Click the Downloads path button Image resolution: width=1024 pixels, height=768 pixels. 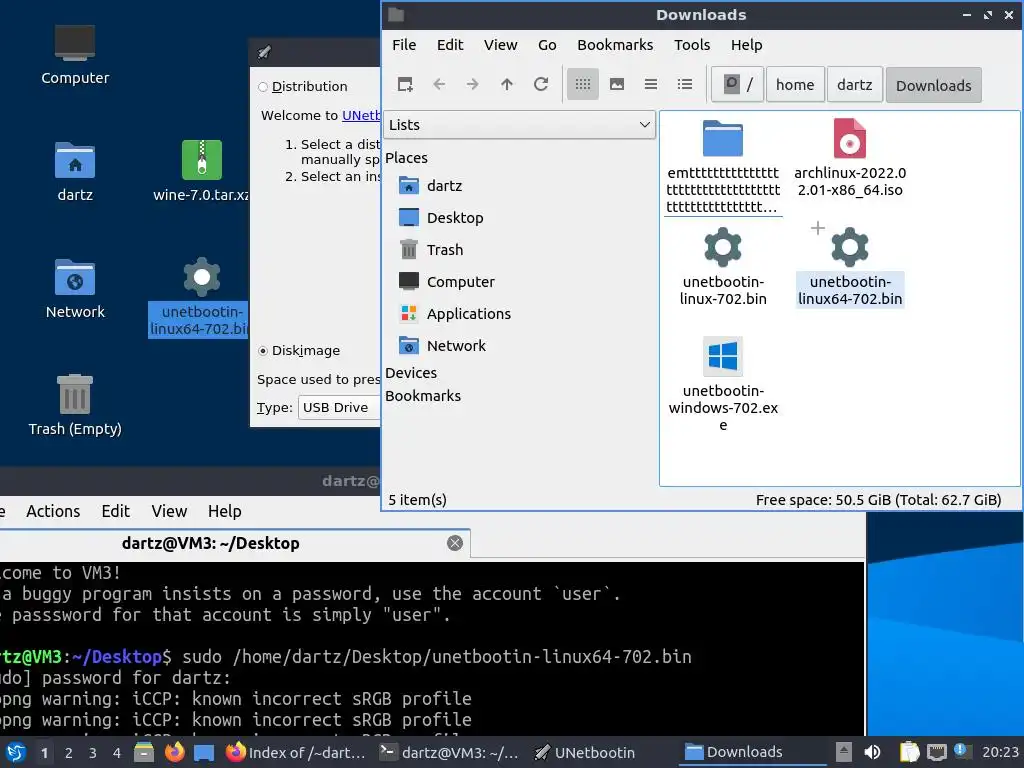click(933, 86)
